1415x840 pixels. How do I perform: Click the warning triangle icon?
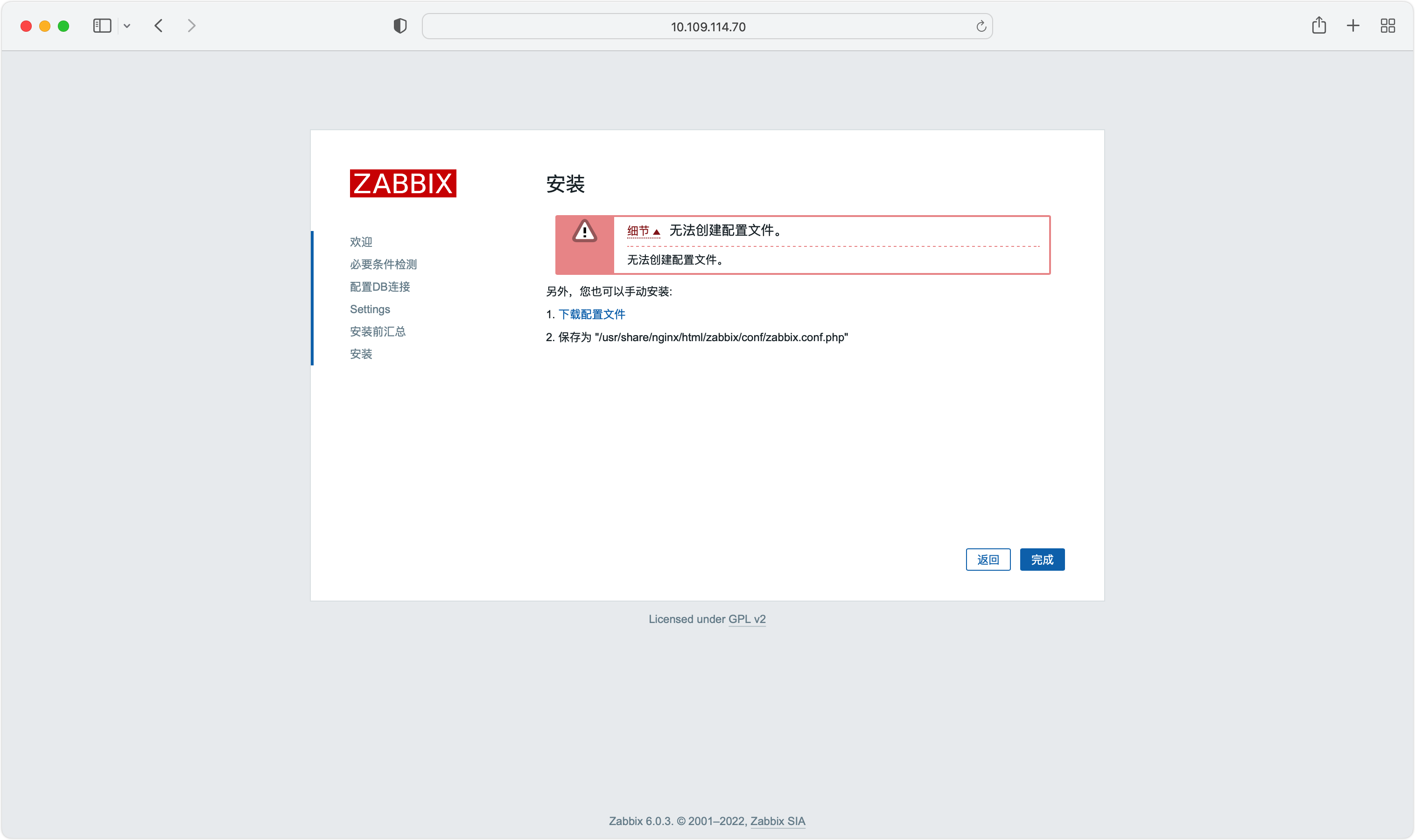(585, 231)
